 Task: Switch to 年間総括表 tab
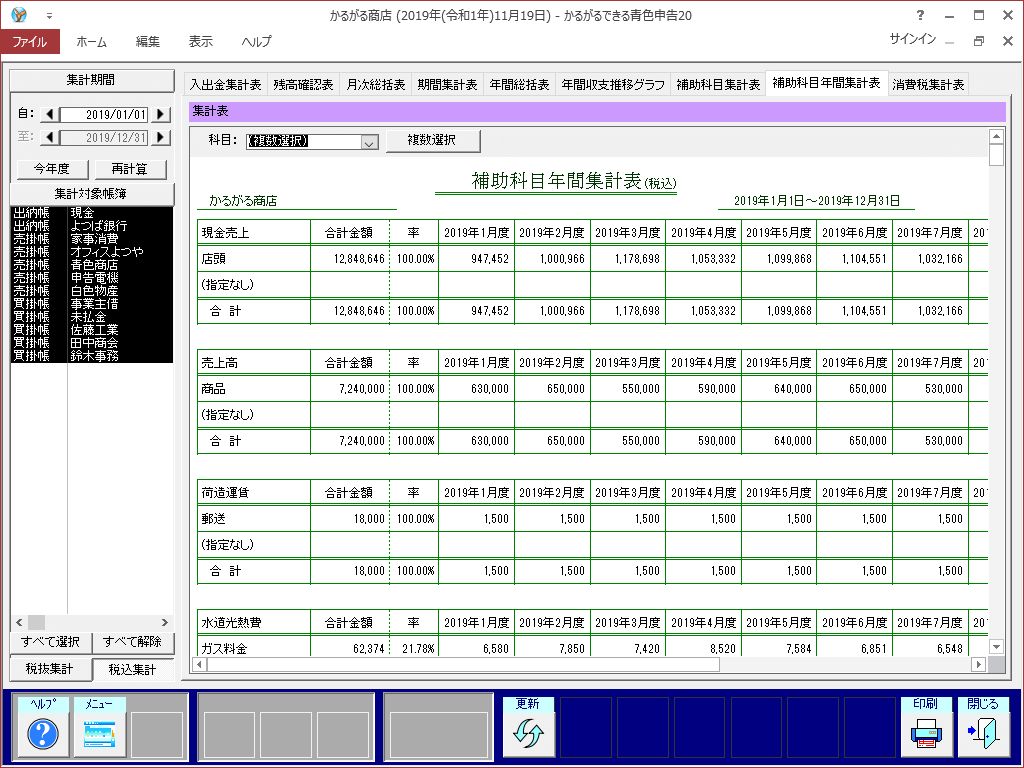(x=519, y=85)
